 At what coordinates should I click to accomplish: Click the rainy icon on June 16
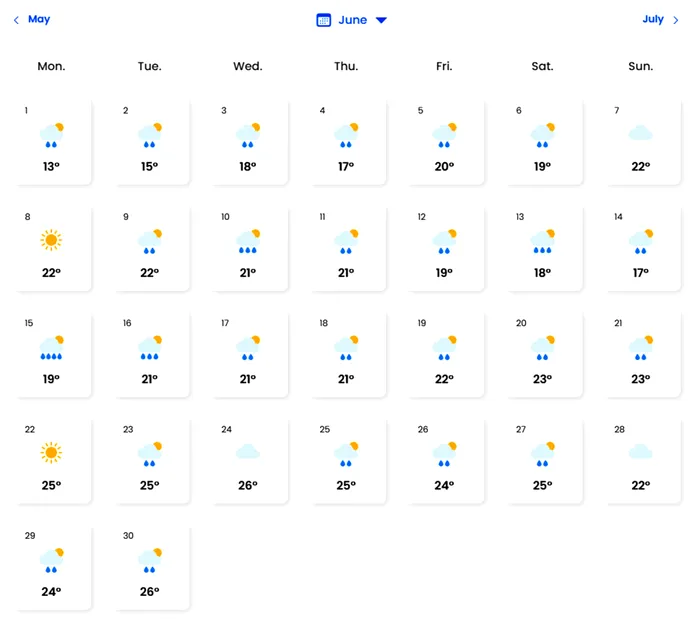(x=150, y=348)
